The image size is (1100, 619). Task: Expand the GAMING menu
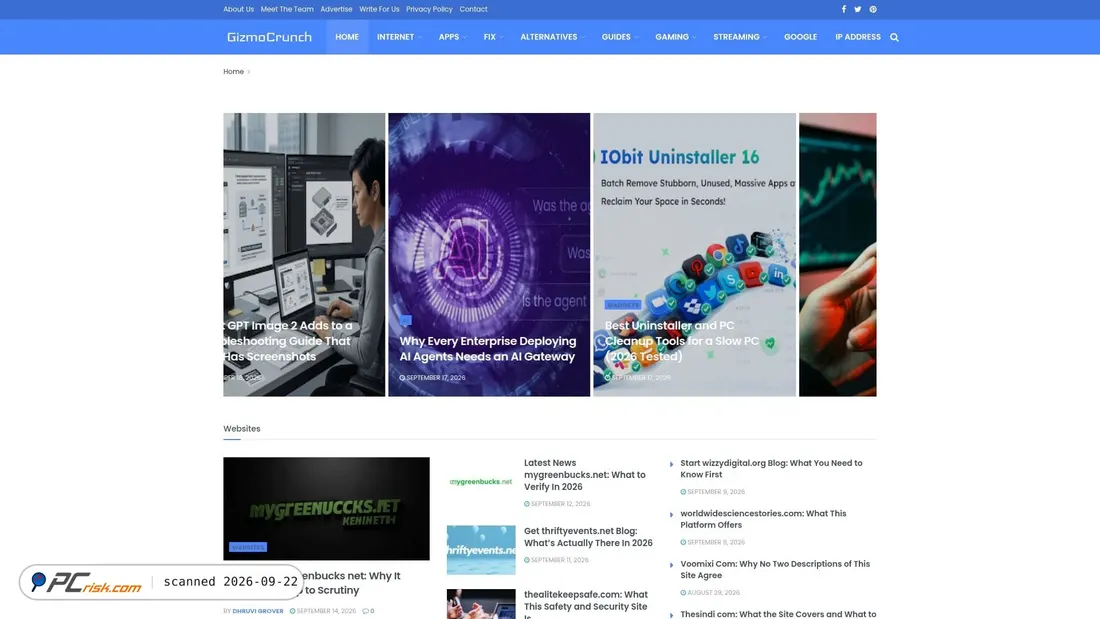coord(675,37)
